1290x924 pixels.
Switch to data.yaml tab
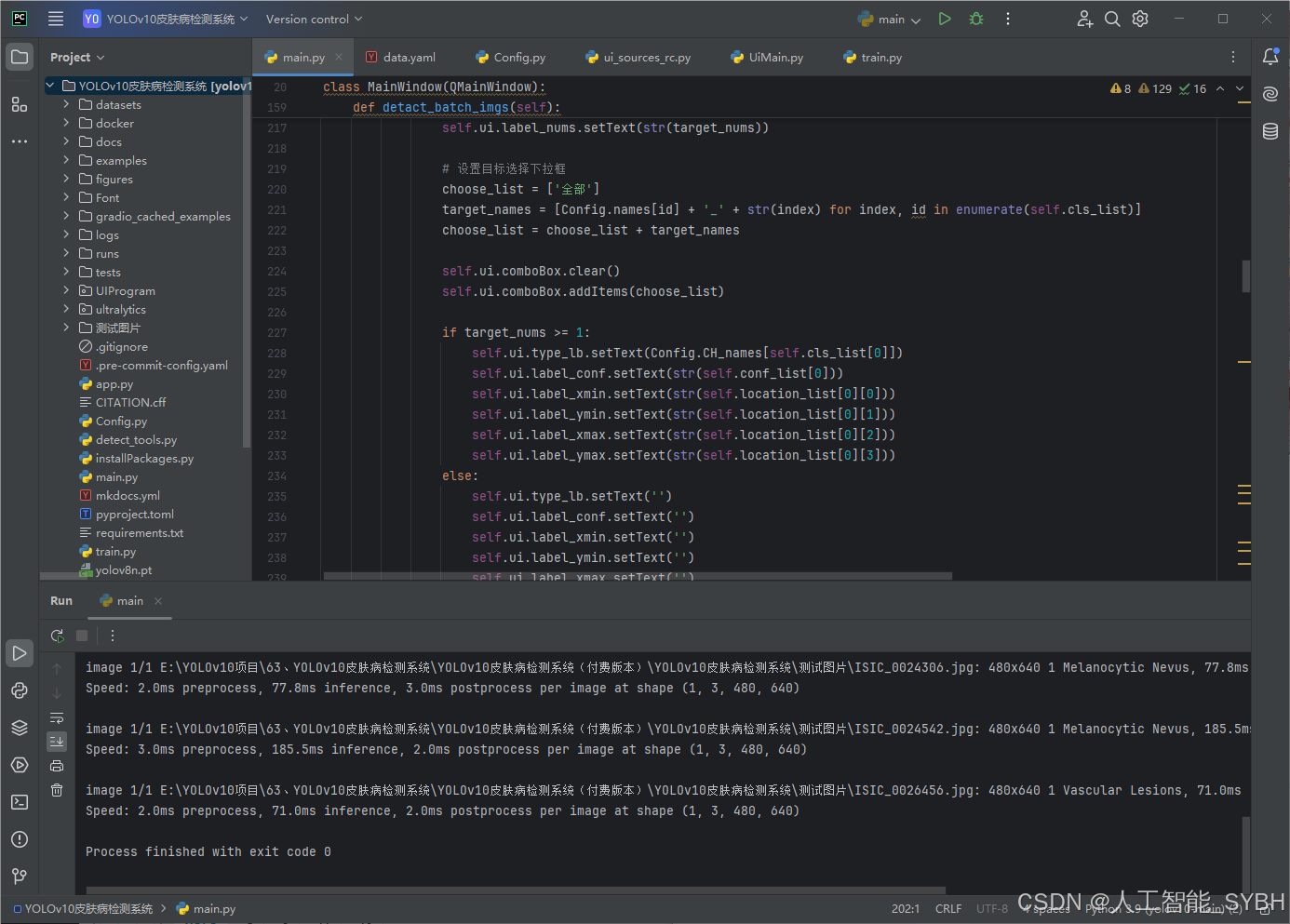click(x=400, y=57)
